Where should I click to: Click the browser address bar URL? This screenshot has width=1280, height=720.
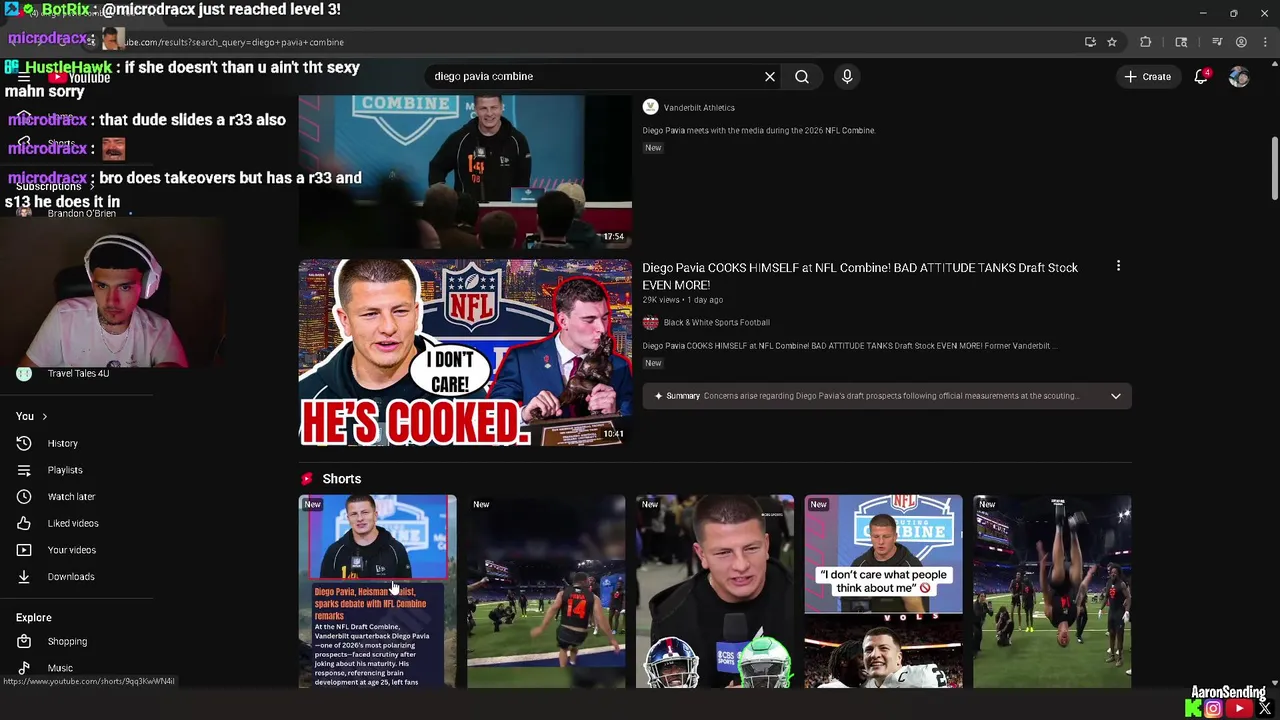233,42
